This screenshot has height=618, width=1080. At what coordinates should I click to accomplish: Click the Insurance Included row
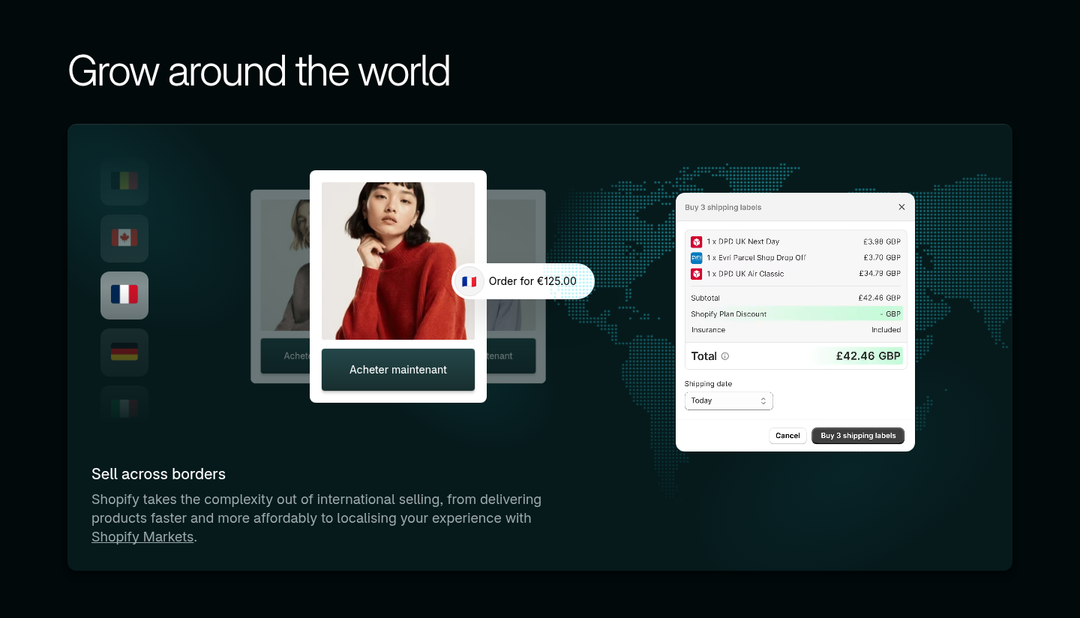click(796, 330)
